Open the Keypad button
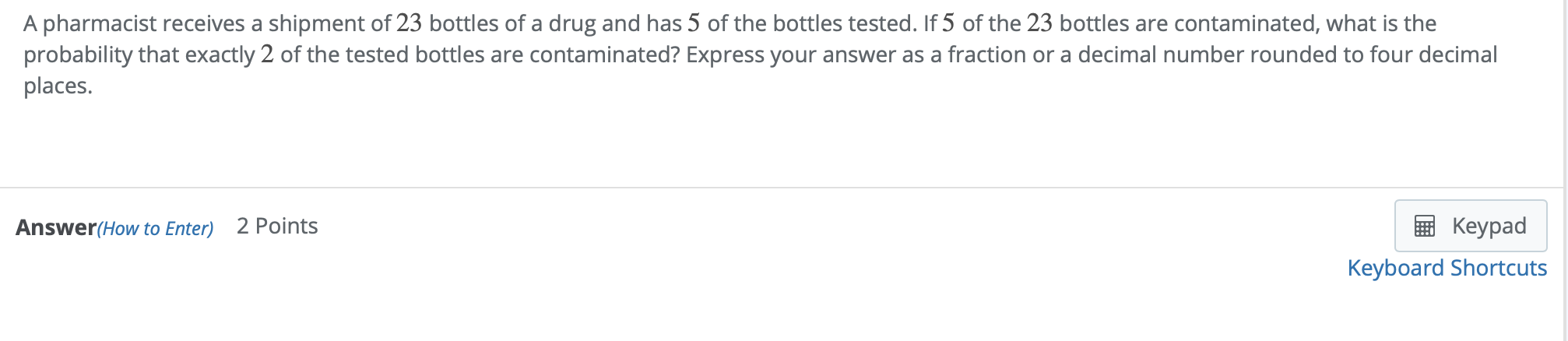The image size is (1568, 341). 1470,226
